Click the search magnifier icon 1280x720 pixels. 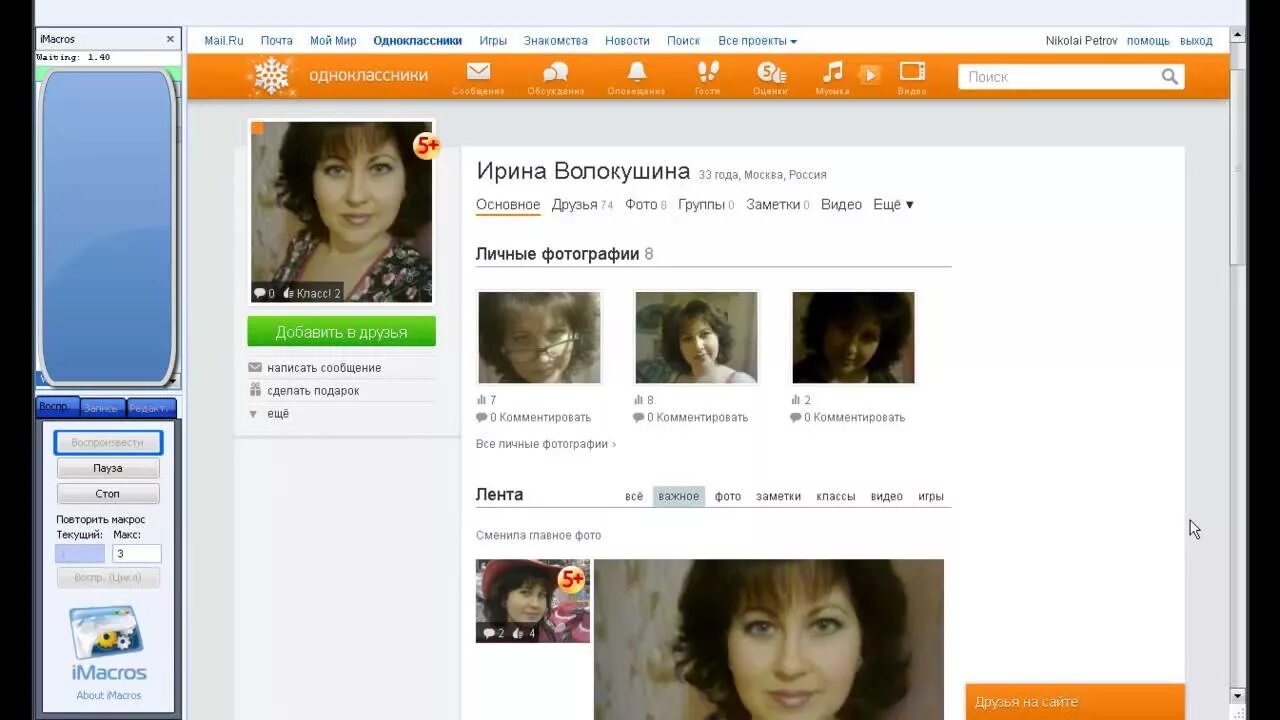pyautogui.click(x=1169, y=77)
